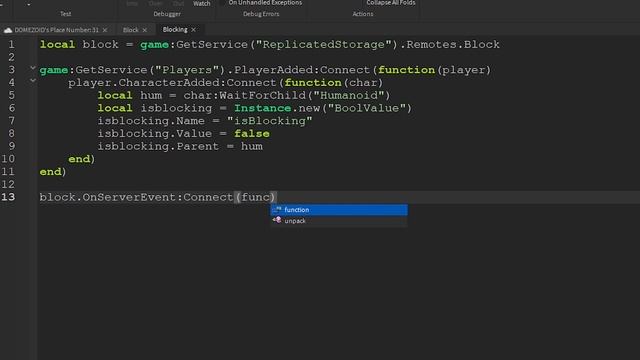The height and width of the screenshot is (360, 640).
Task: Click Collapse All Folds
Action: tap(391, 2)
